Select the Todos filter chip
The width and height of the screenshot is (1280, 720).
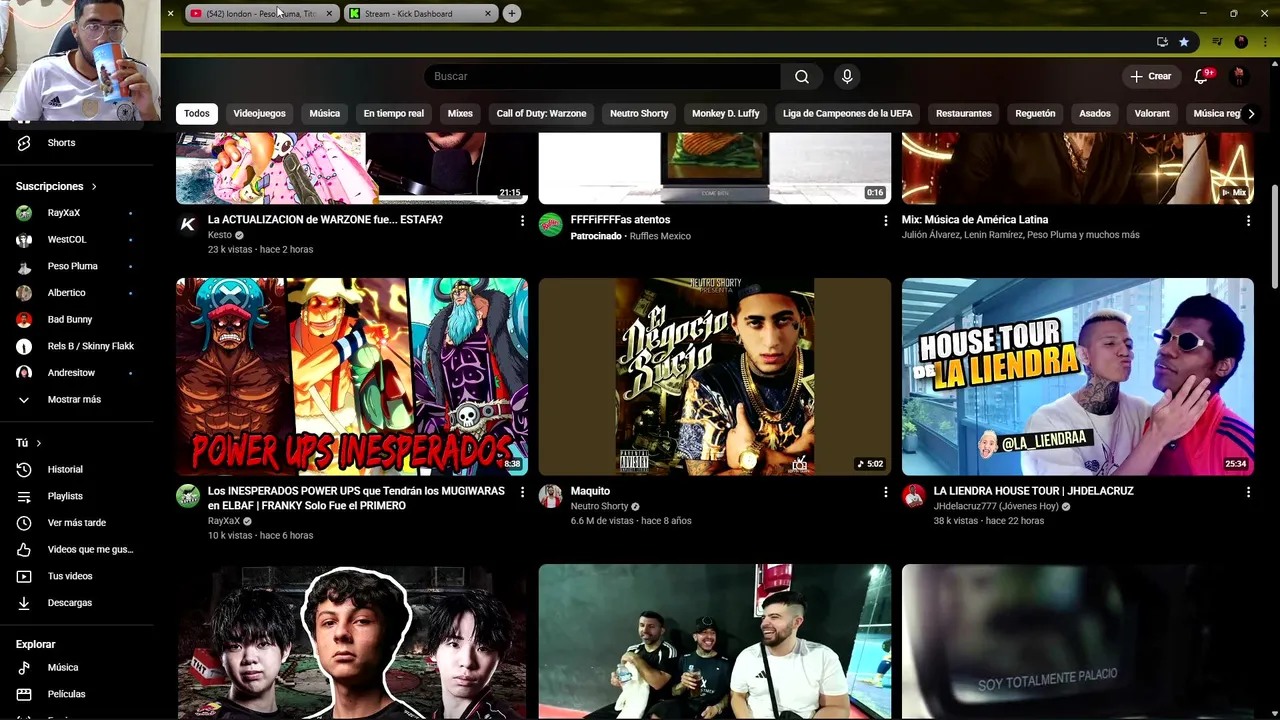pyautogui.click(x=197, y=113)
